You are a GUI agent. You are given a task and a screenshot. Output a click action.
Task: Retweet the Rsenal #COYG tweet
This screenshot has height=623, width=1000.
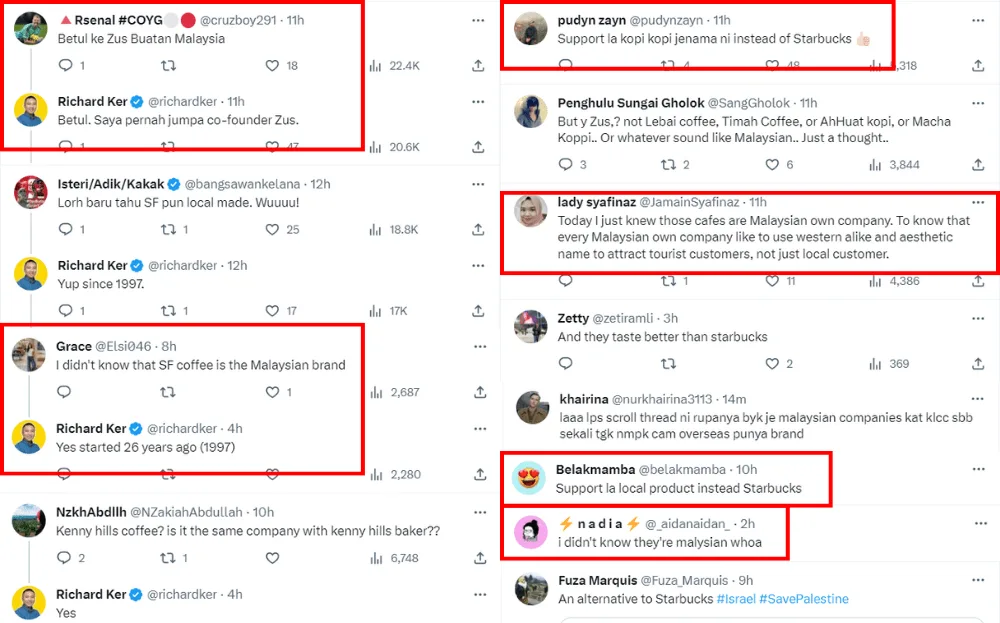point(169,66)
